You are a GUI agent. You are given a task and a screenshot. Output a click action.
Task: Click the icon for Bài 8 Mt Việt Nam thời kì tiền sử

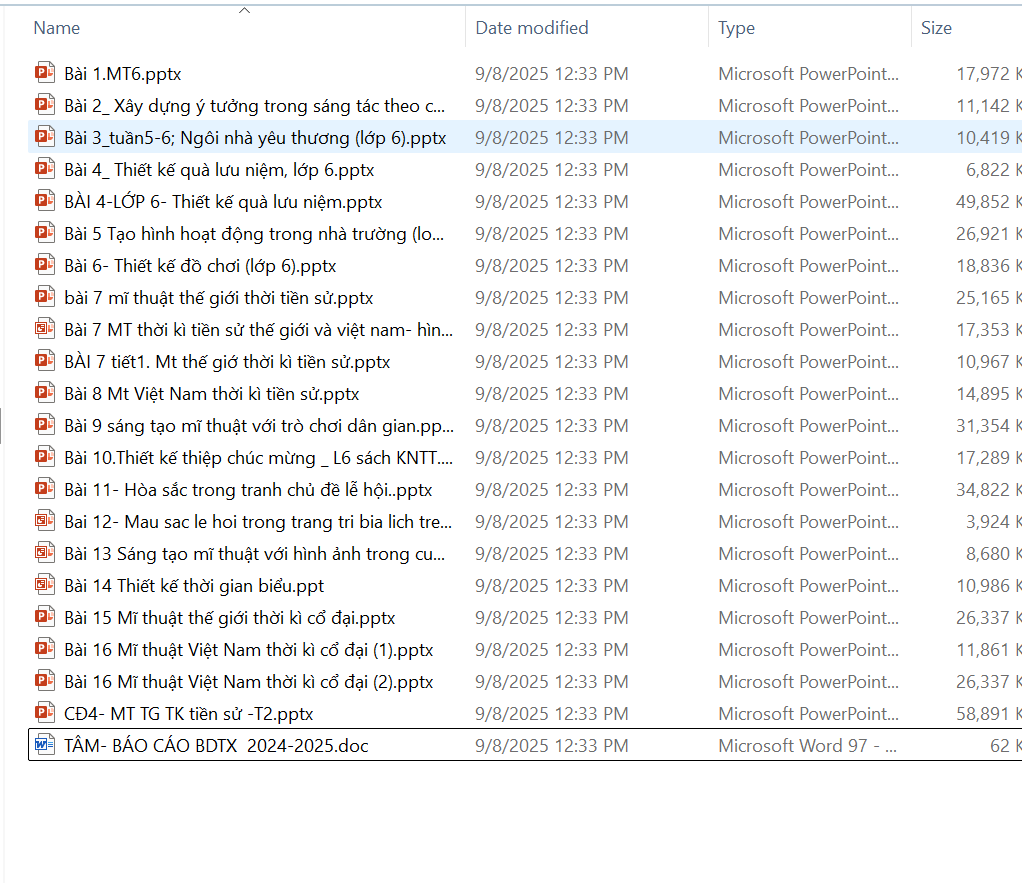(x=44, y=393)
